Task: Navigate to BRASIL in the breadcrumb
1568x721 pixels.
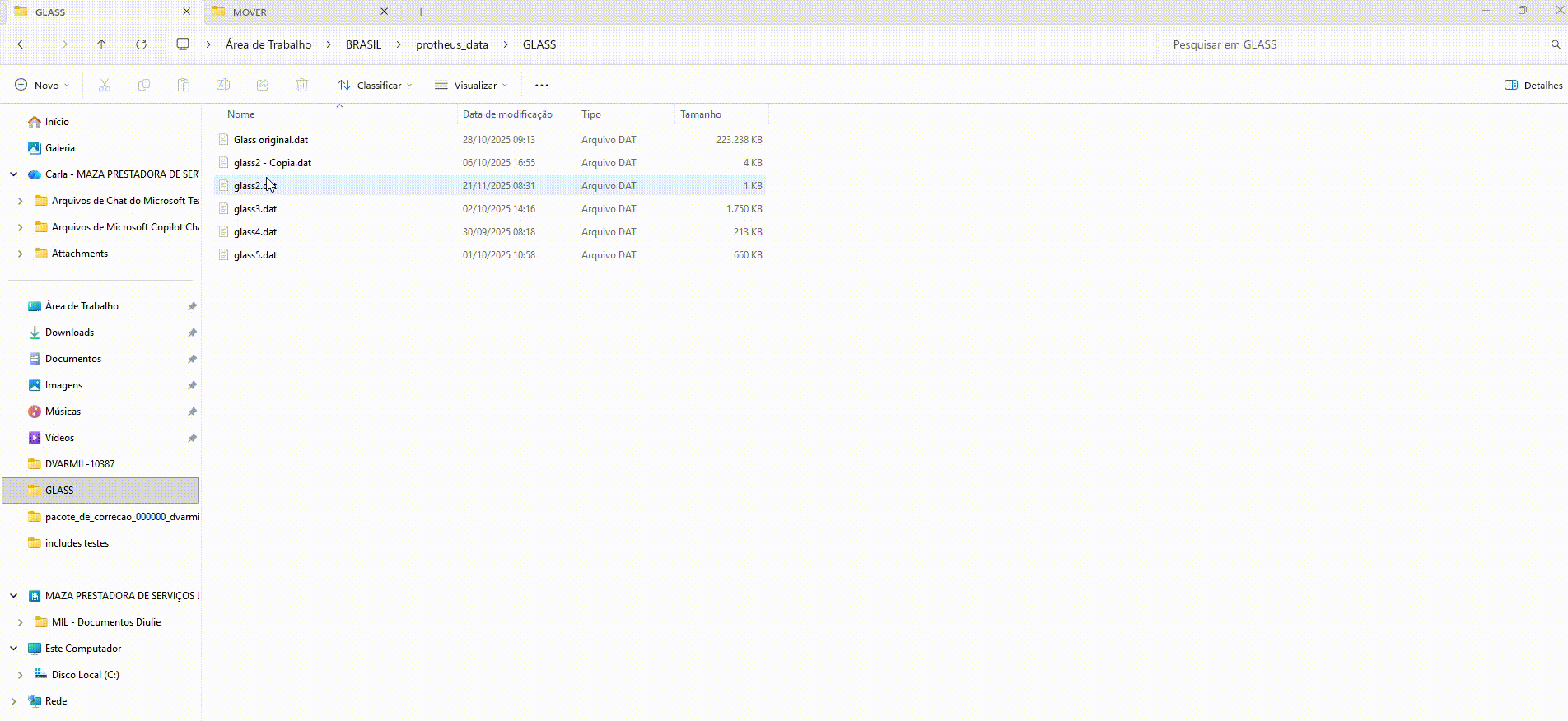Action: click(363, 44)
